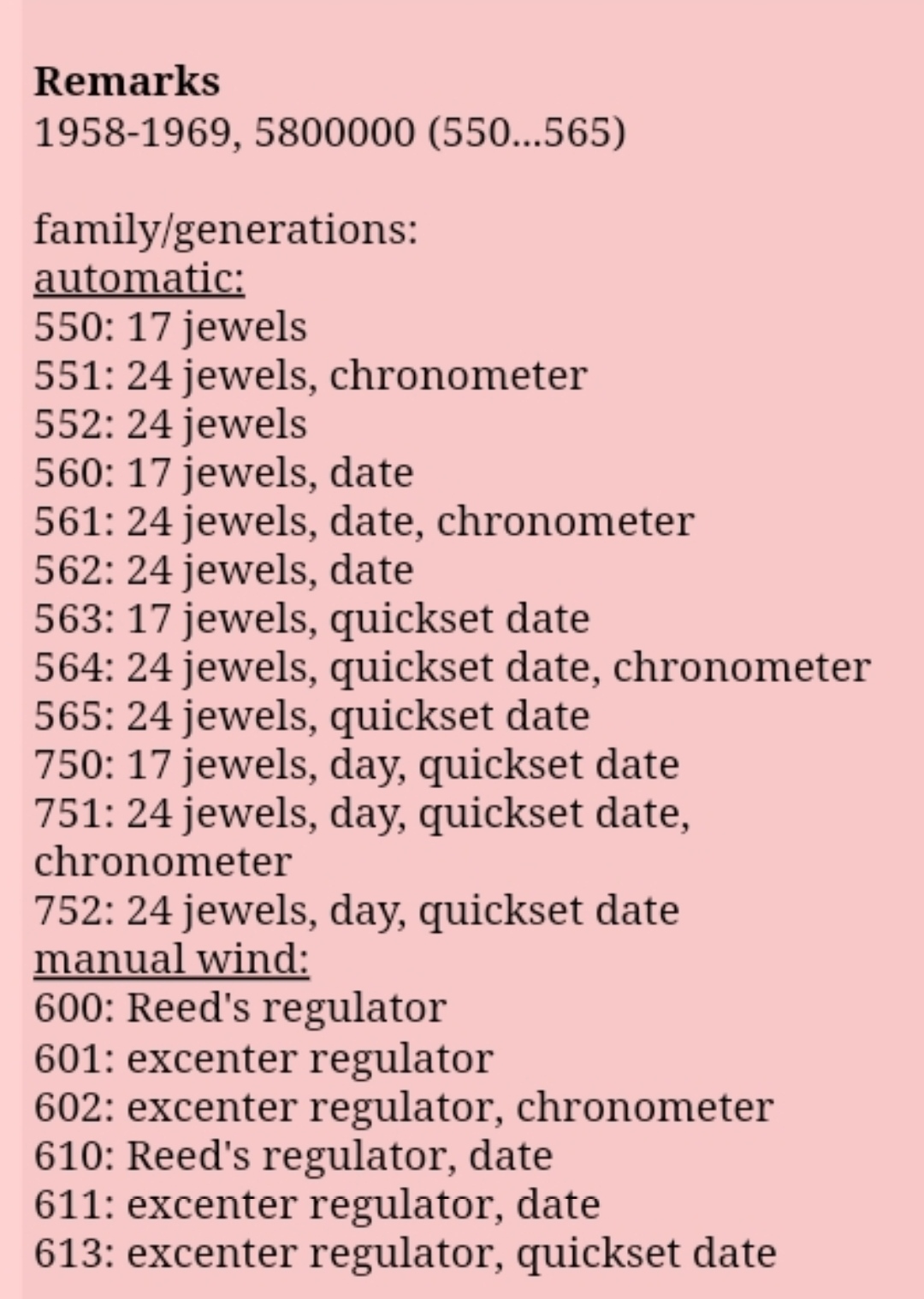Click the Remarks heading

pos(127,82)
